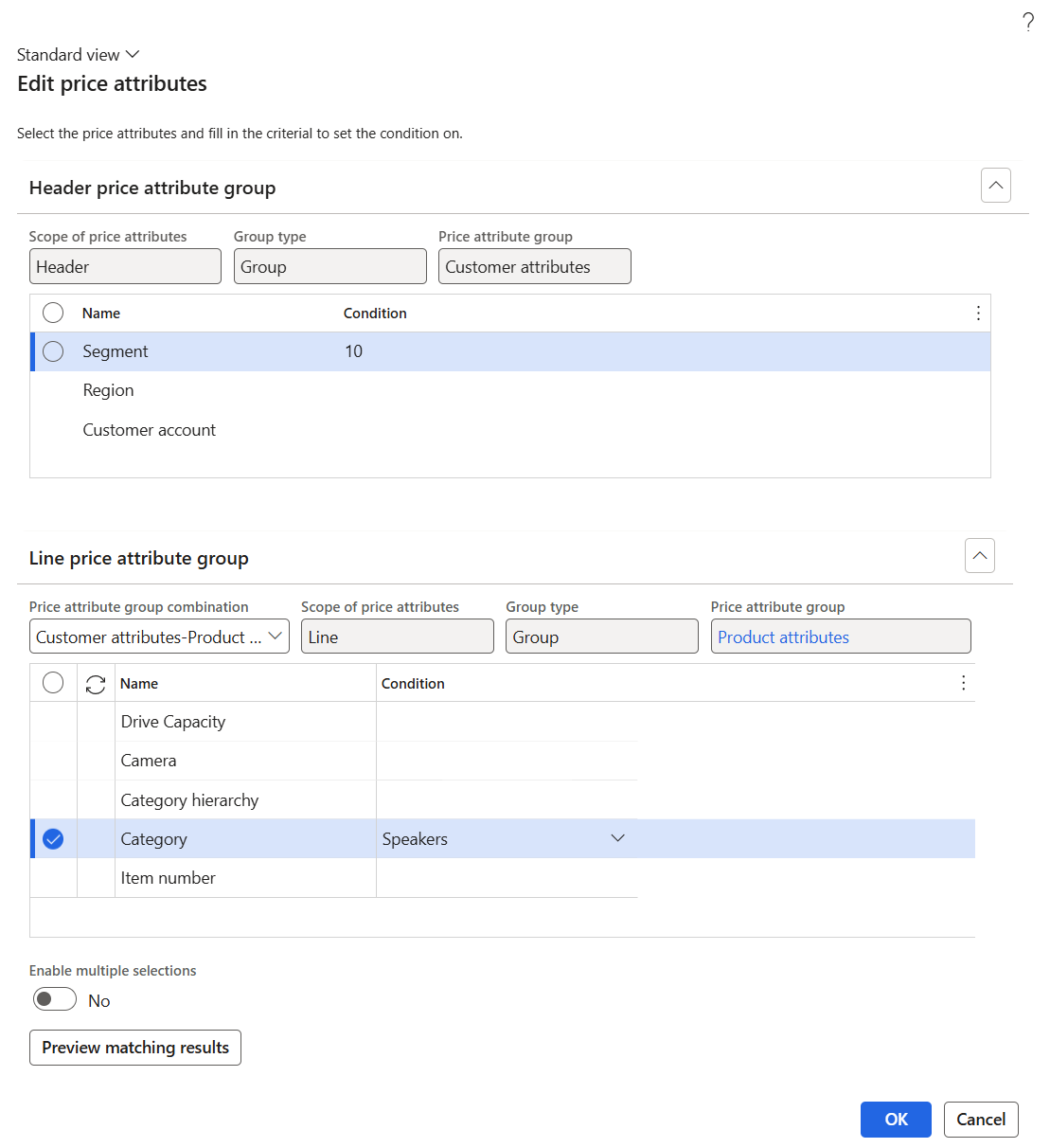Click the refresh icon in line grid header
This screenshot has width=1050, height=1148.
96,684
